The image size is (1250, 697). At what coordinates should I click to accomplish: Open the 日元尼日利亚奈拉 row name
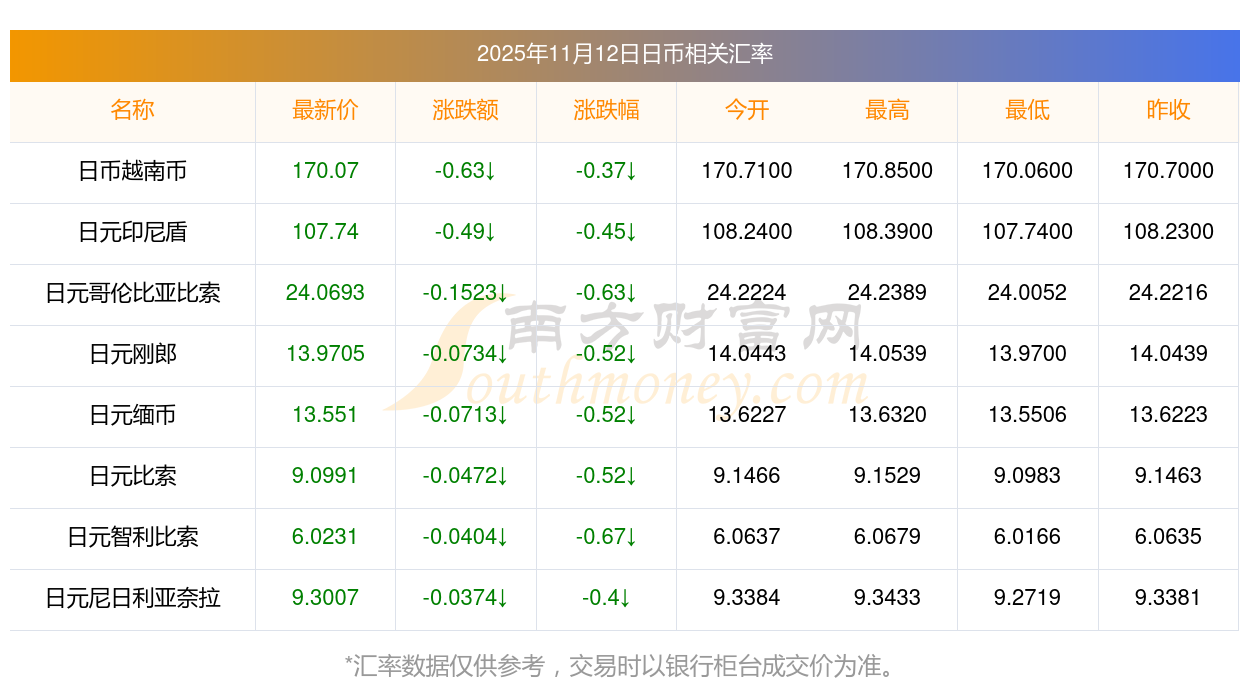(x=132, y=598)
